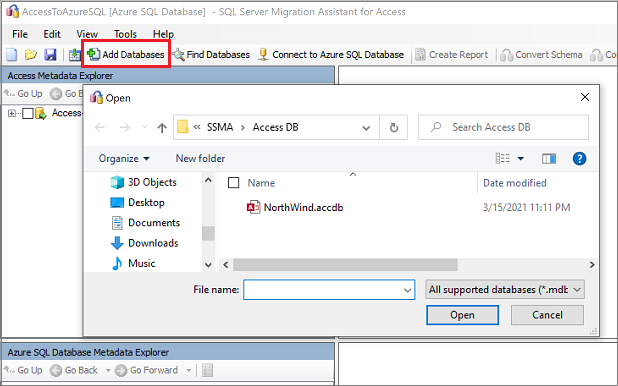
Task: Click the Refresh button in Open dialog
Action: [393, 127]
